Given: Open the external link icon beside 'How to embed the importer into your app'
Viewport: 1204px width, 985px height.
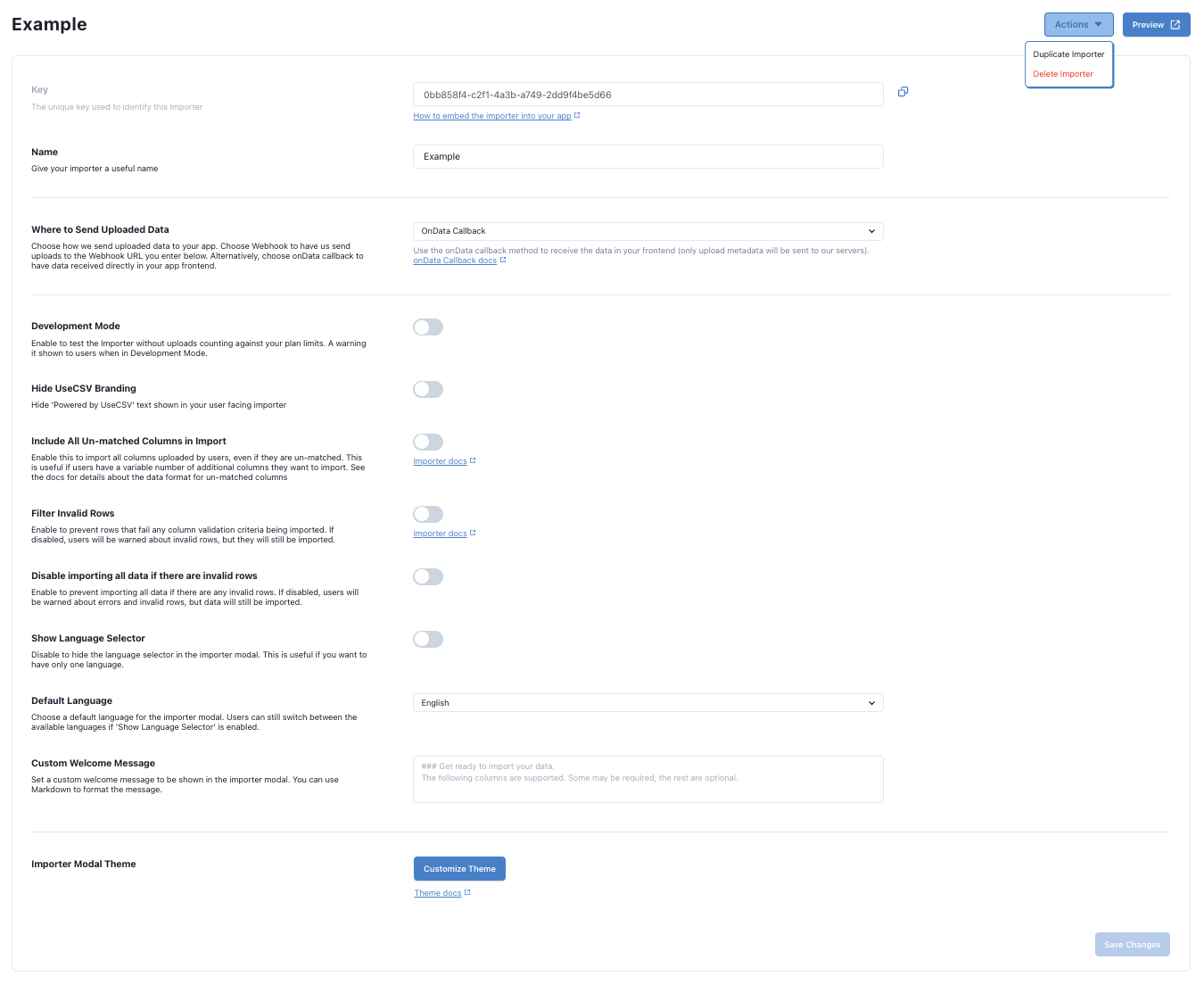Looking at the screenshot, I should 577,114.
